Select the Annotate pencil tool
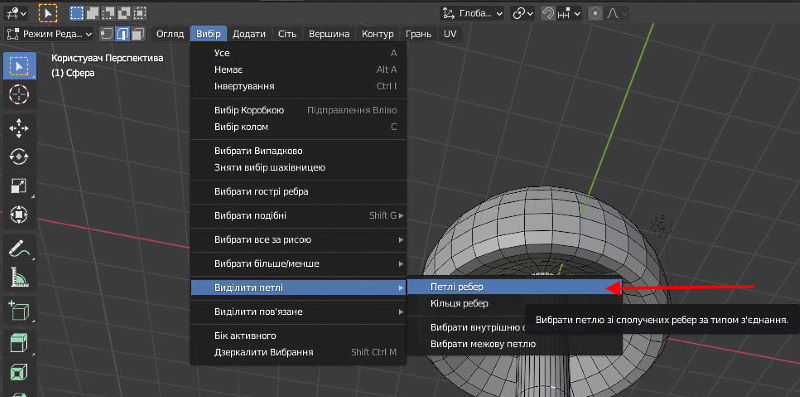The width and height of the screenshot is (800, 397). 19,249
